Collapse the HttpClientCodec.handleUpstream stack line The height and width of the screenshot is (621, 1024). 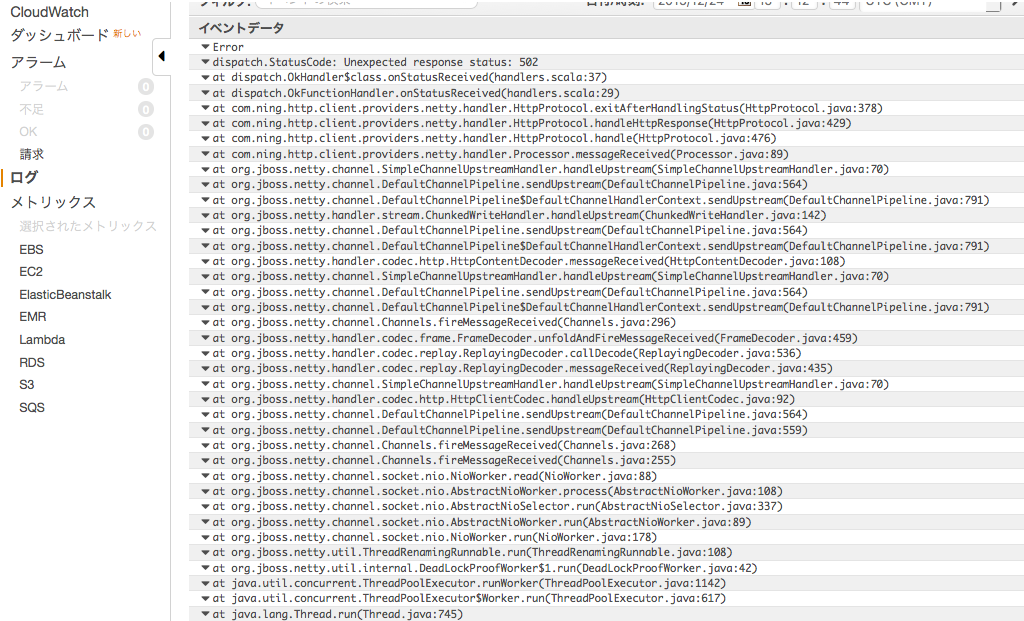coord(205,399)
